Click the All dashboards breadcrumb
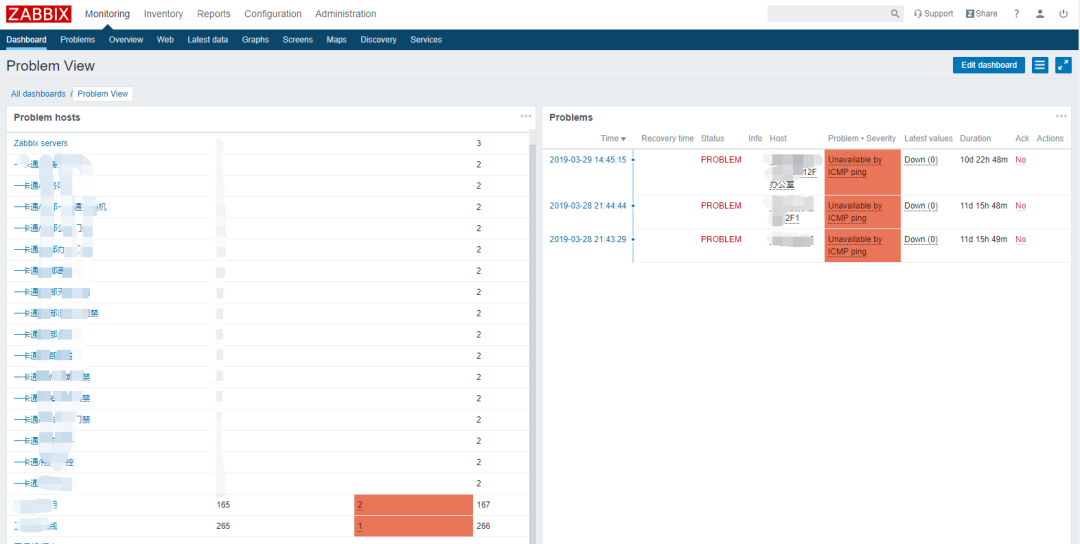This screenshot has width=1080, height=544. [x=38, y=94]
